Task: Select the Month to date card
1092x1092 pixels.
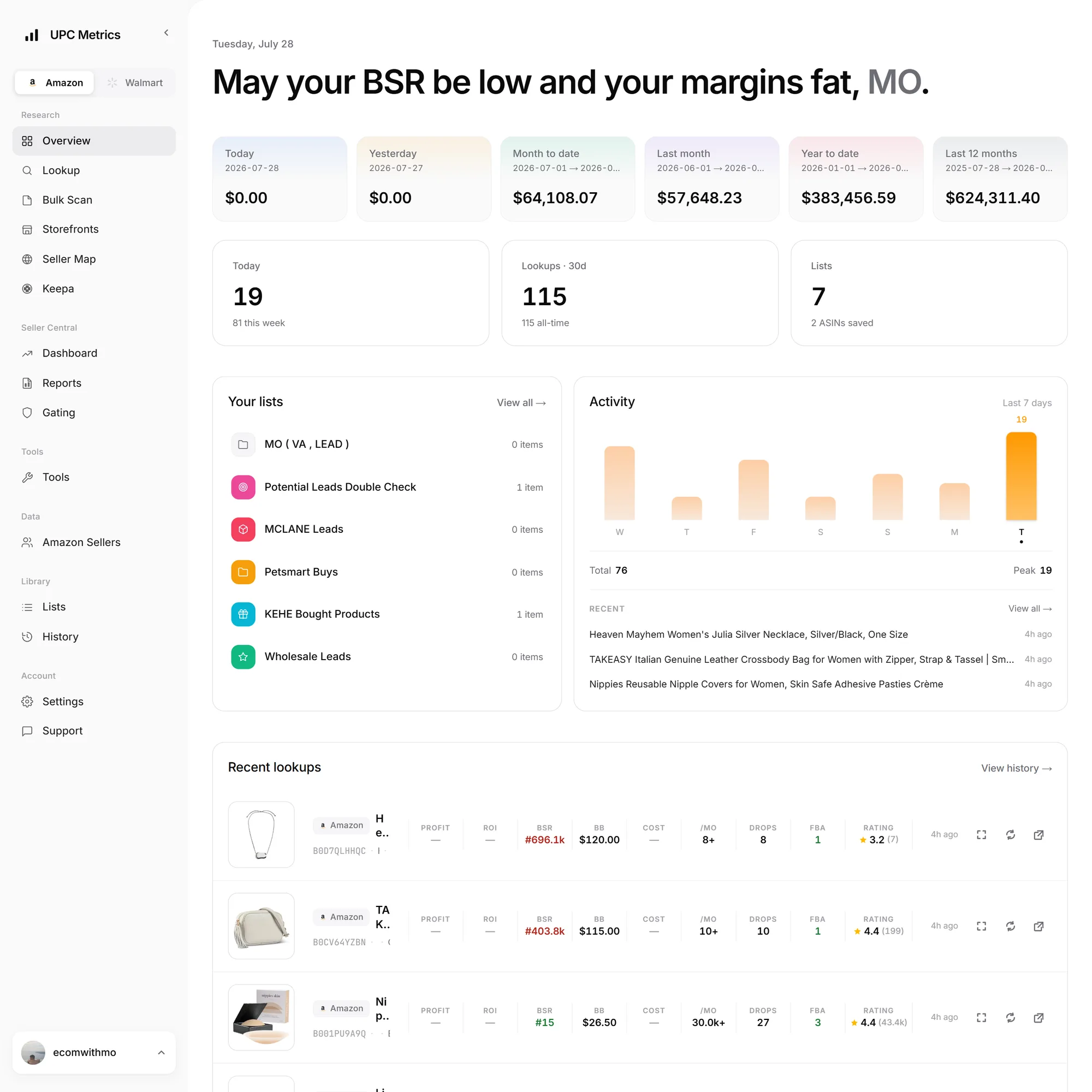Action: coord(567,179)
